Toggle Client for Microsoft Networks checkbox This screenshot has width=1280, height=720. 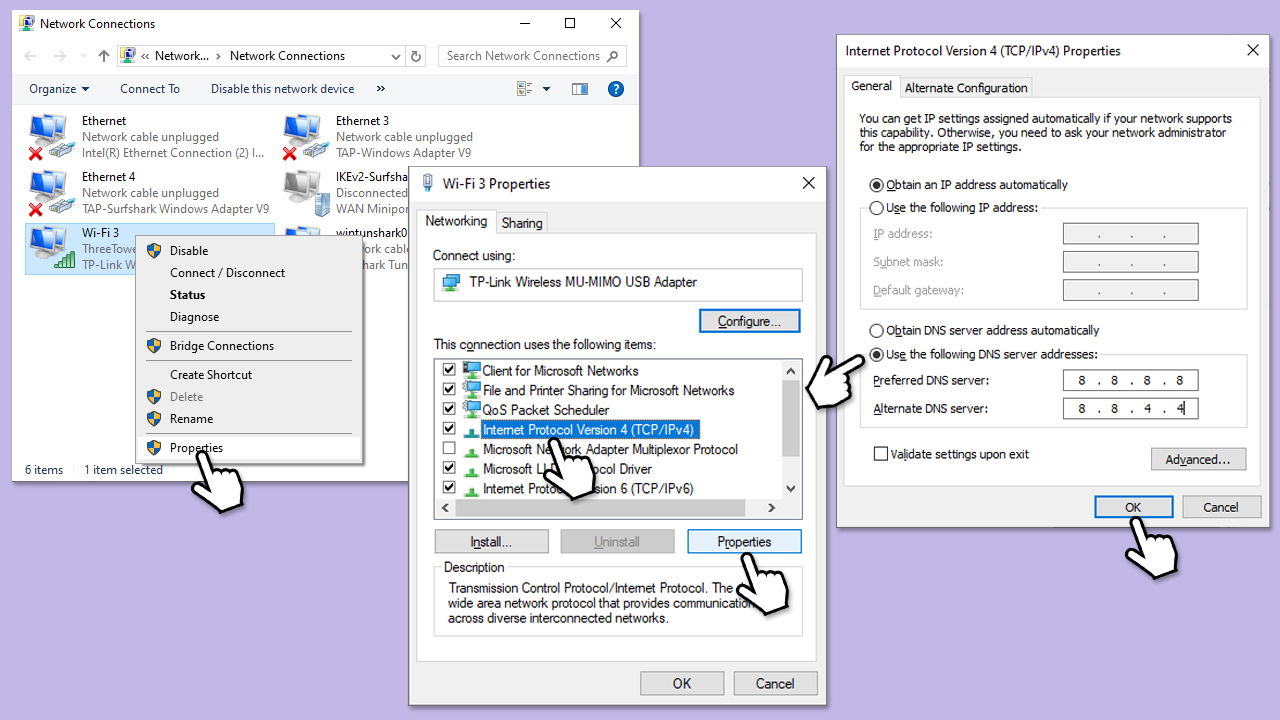(x=449, y=370)
